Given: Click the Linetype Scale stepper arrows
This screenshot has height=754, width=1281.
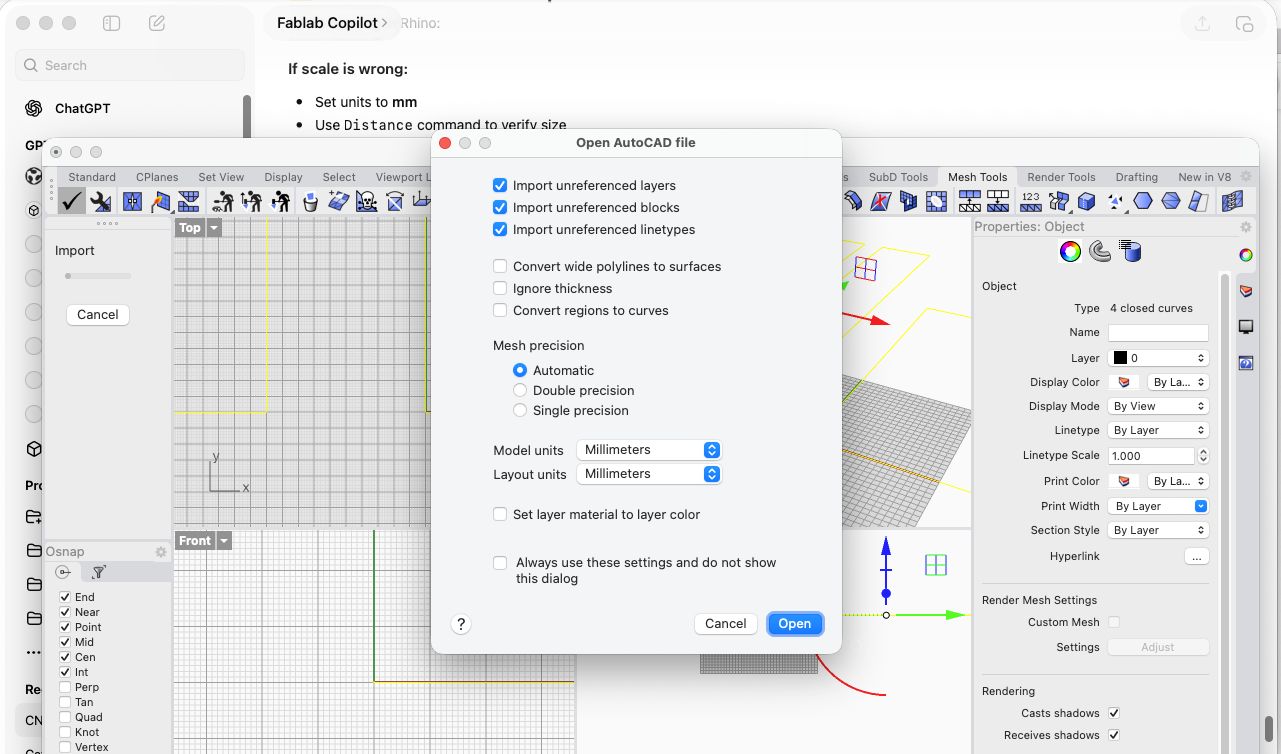Looking at the screenshot, I should coord(1203,456).
